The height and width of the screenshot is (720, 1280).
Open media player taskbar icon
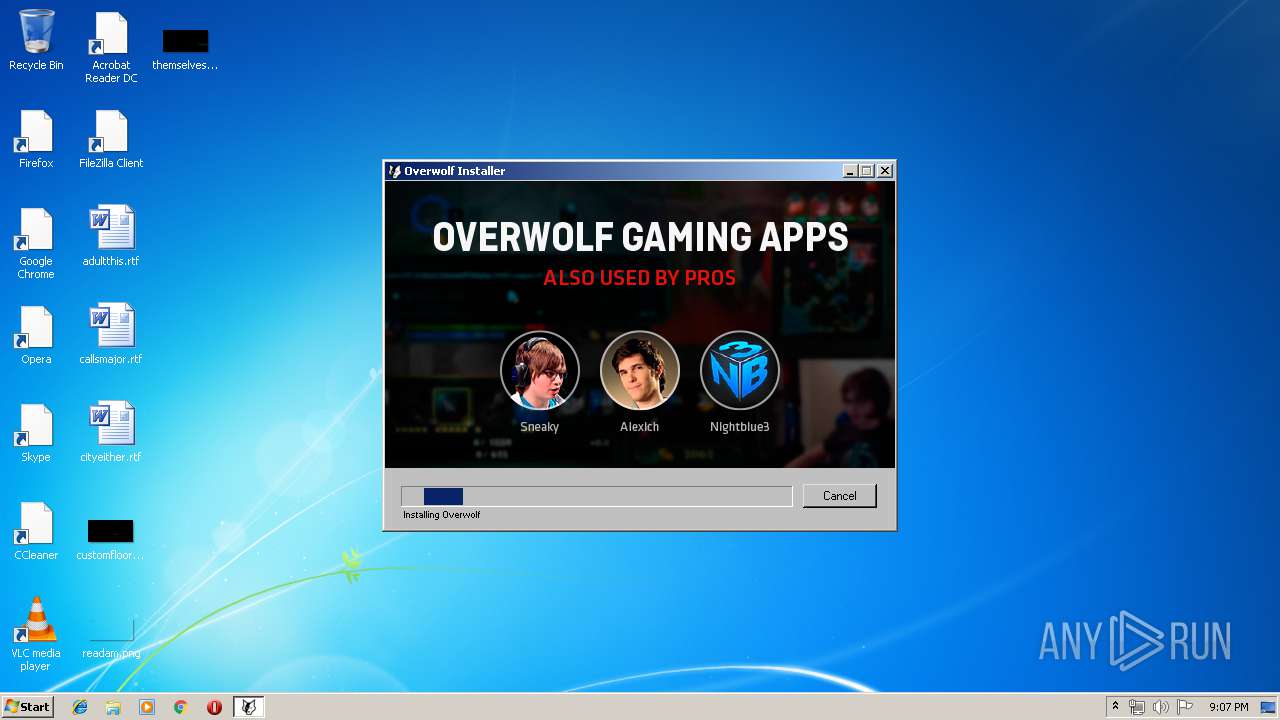click(x=147, y=707)
